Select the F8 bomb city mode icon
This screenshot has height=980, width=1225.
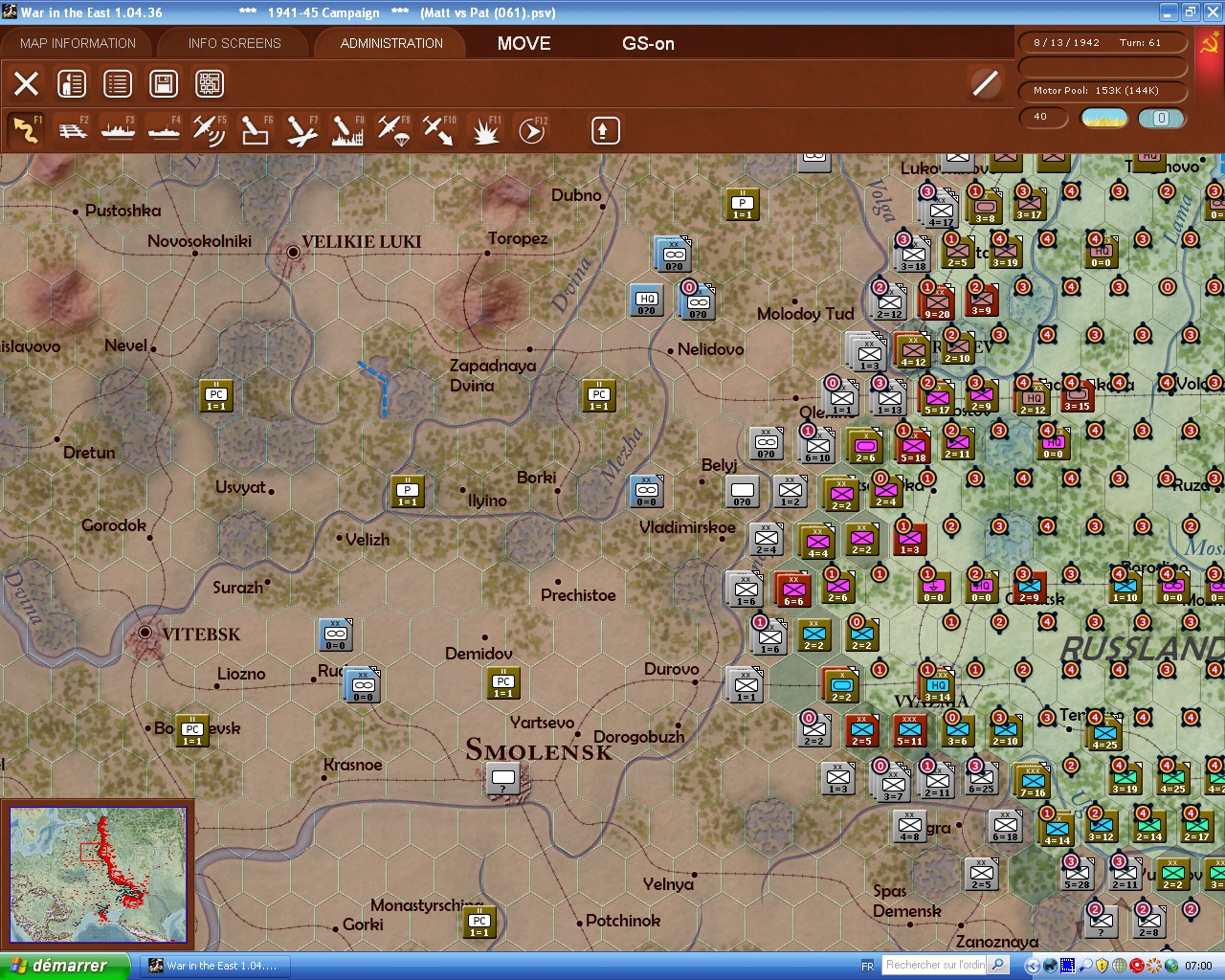[x=347, y=129]
